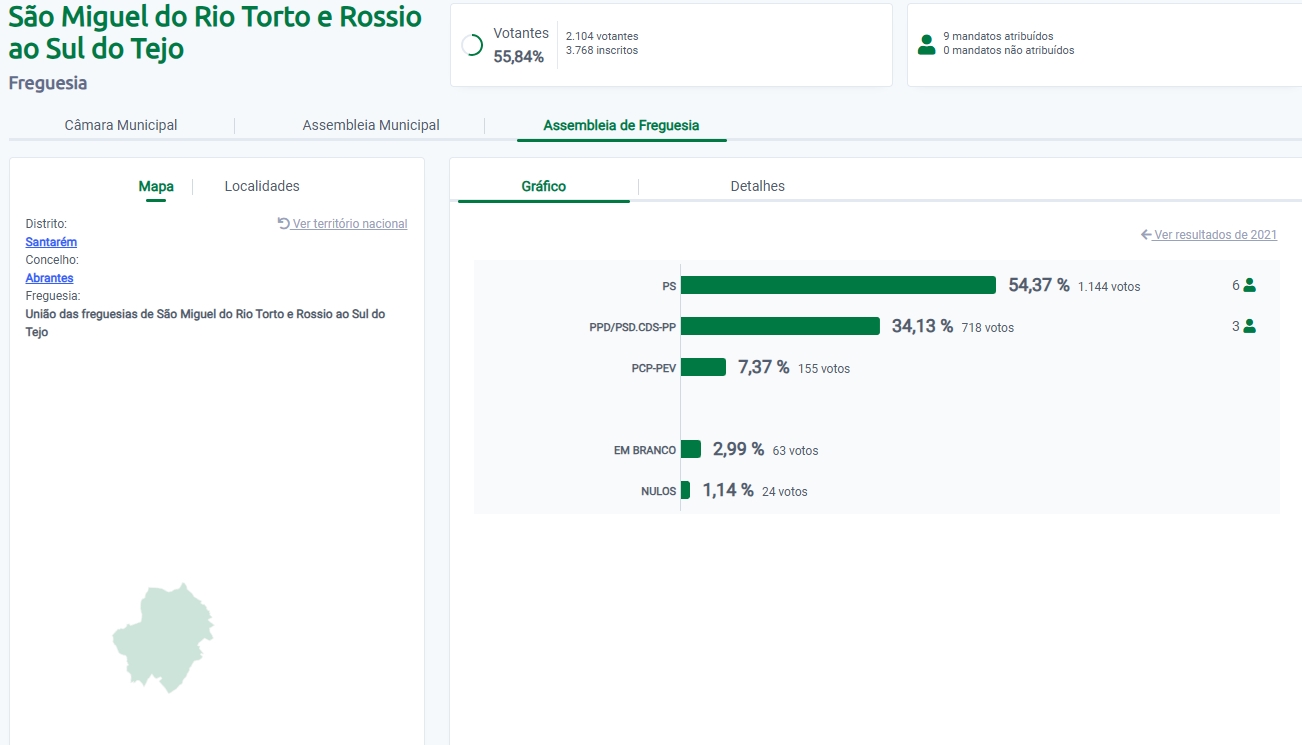Click the voter turnout circular progress icon

(473, 45)
